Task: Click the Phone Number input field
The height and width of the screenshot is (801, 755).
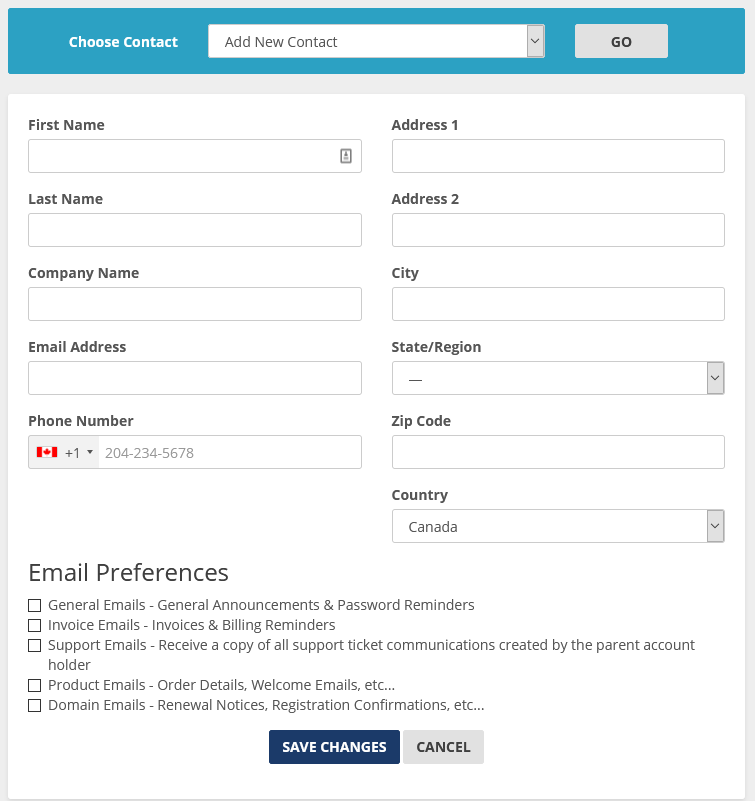Action: [230, 452]
